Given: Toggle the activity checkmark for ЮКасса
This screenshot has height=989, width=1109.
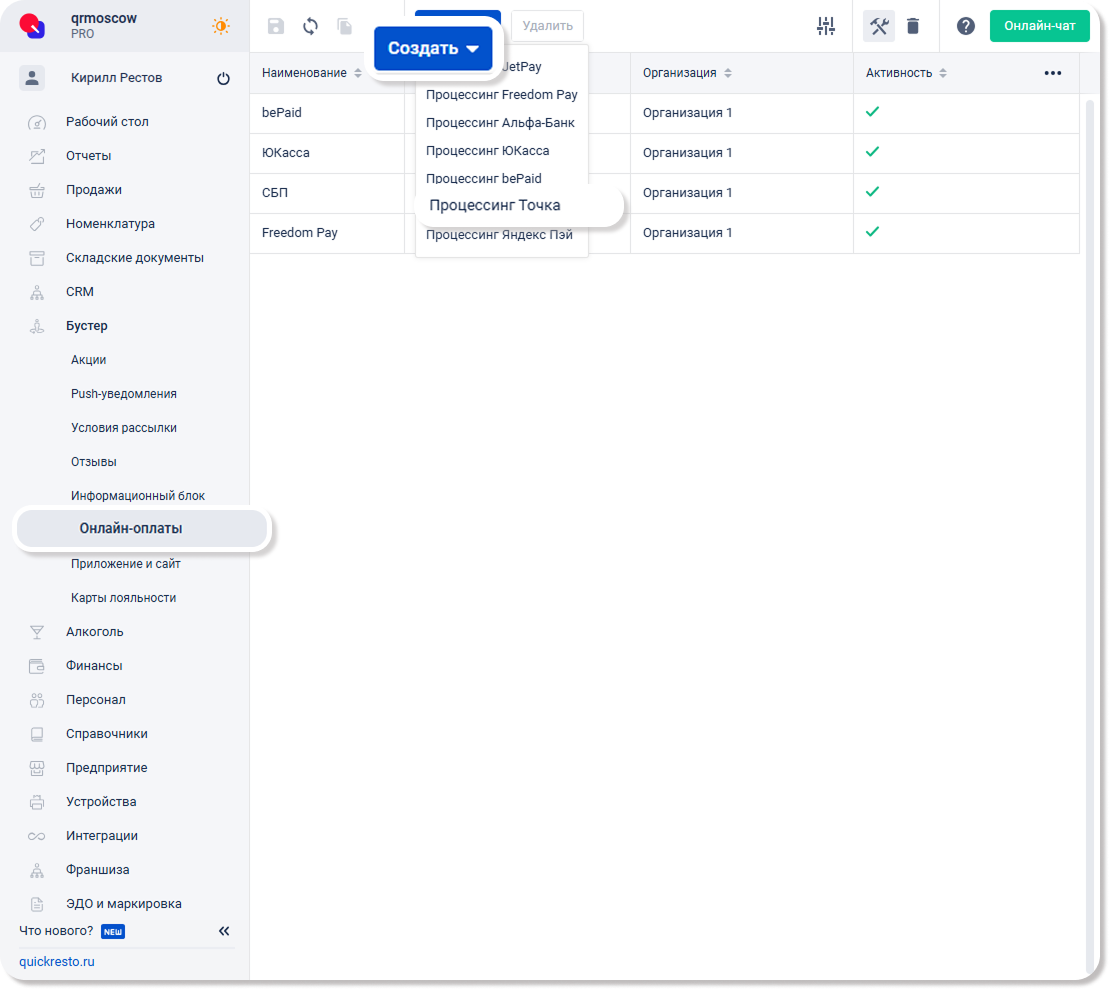Looking at the screenshot, I should click(x=872, y=152).
